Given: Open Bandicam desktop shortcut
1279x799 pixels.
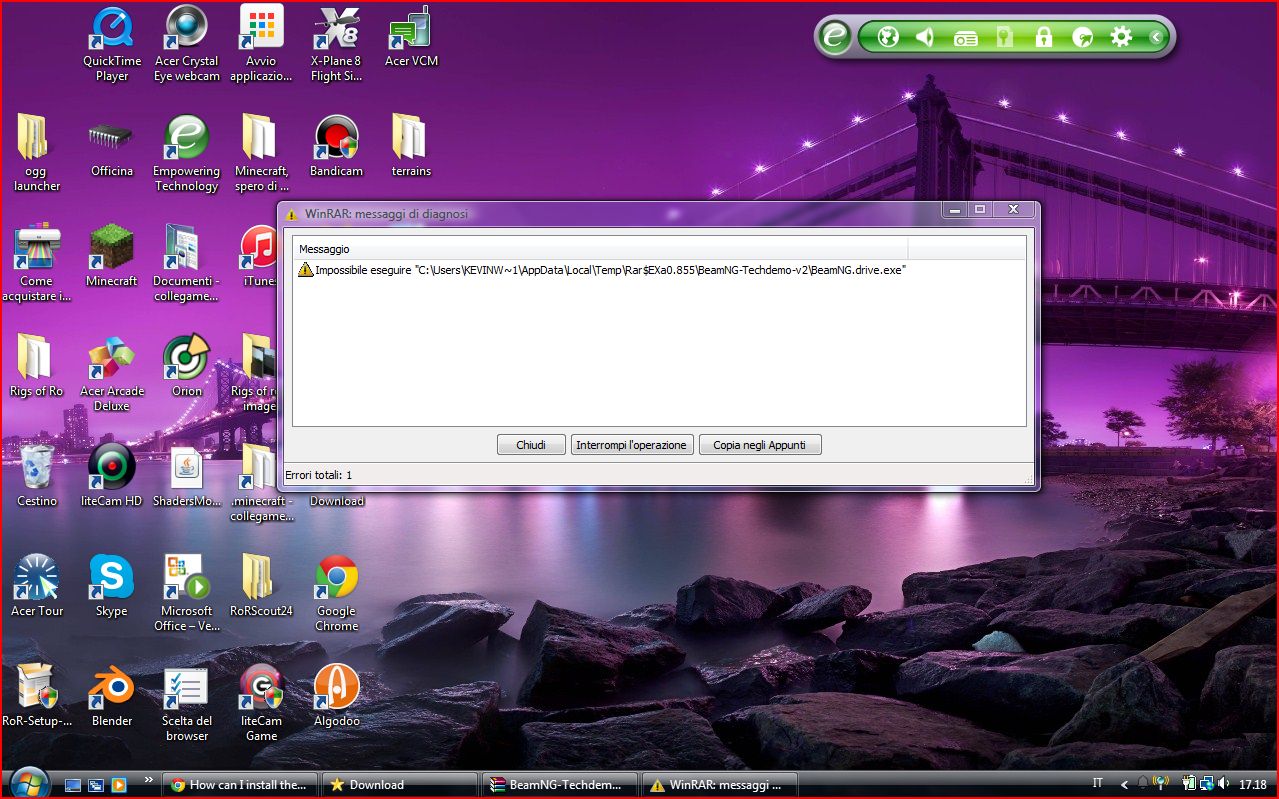Looking at the screenshot, I should 337,146.
